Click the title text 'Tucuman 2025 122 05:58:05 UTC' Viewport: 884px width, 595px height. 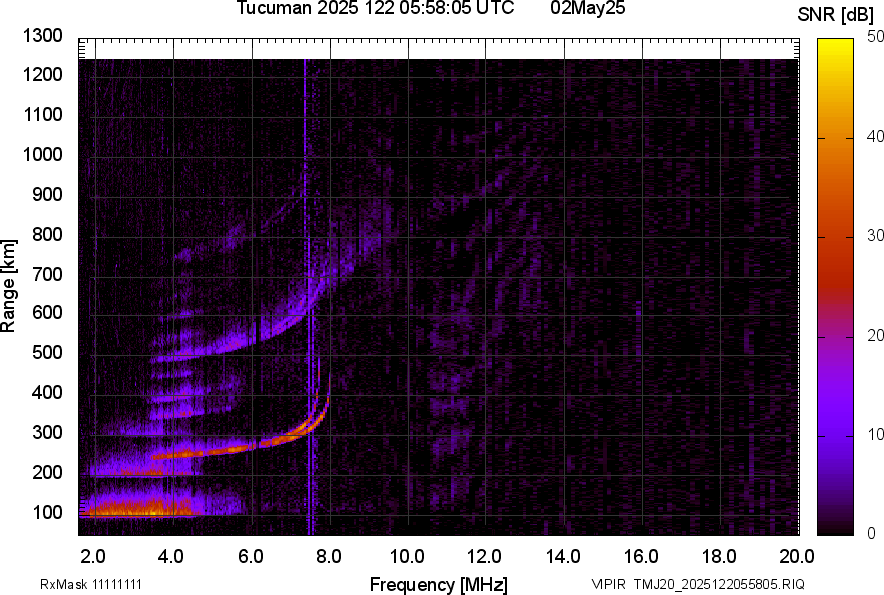375,8
